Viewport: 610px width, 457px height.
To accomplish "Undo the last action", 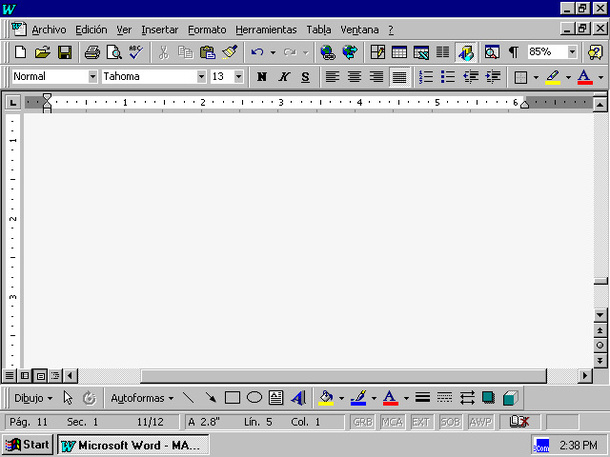I will tap(257, 52).
